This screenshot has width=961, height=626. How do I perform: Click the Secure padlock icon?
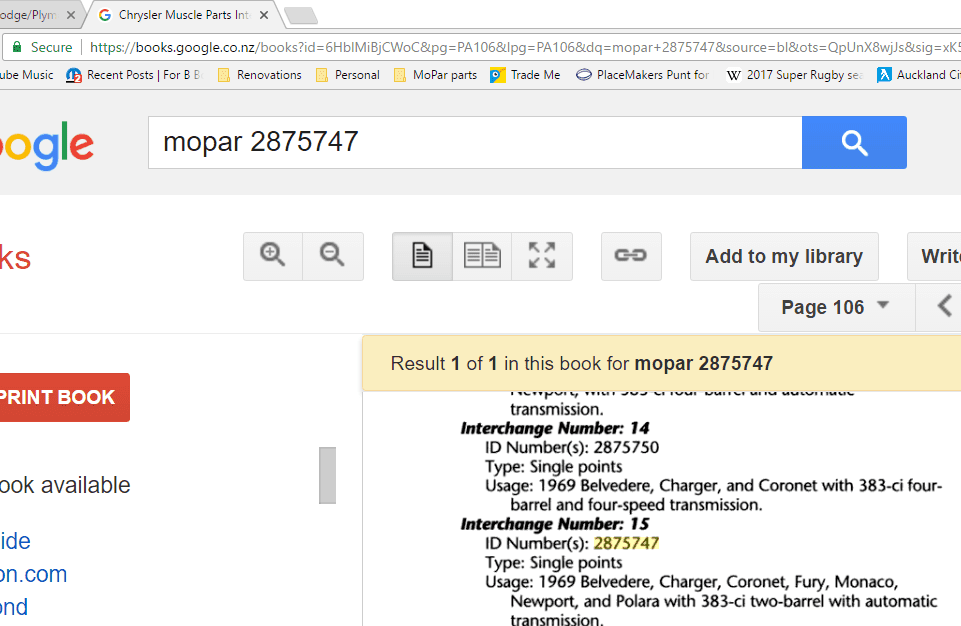(17, 47)
